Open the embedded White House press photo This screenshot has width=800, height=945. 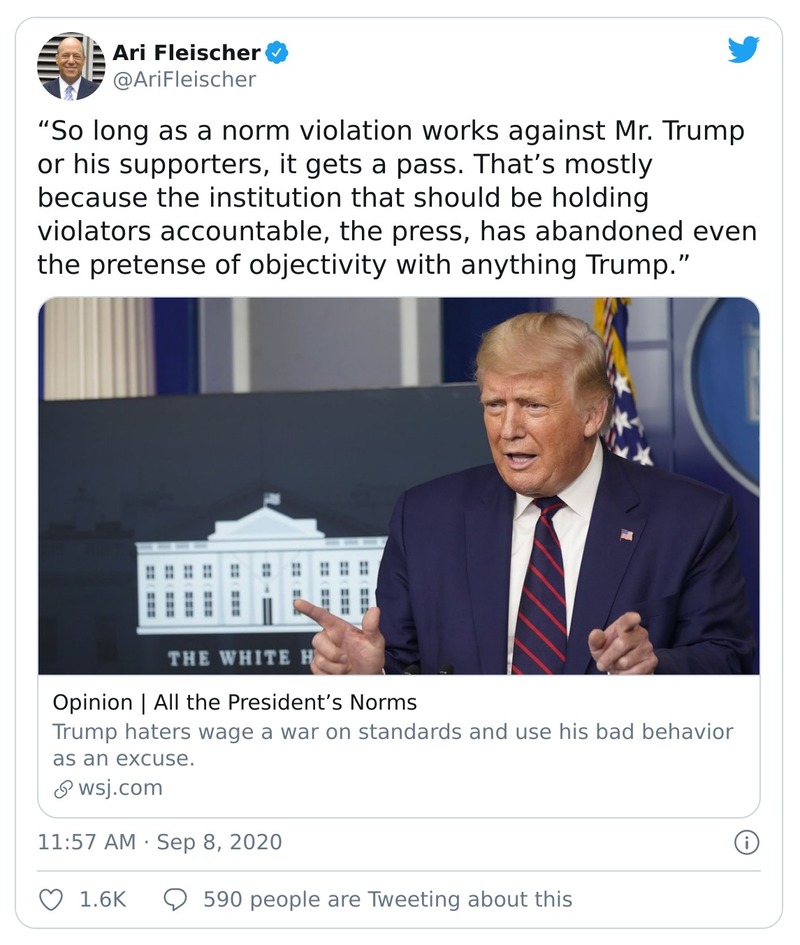tap(400, 487)
